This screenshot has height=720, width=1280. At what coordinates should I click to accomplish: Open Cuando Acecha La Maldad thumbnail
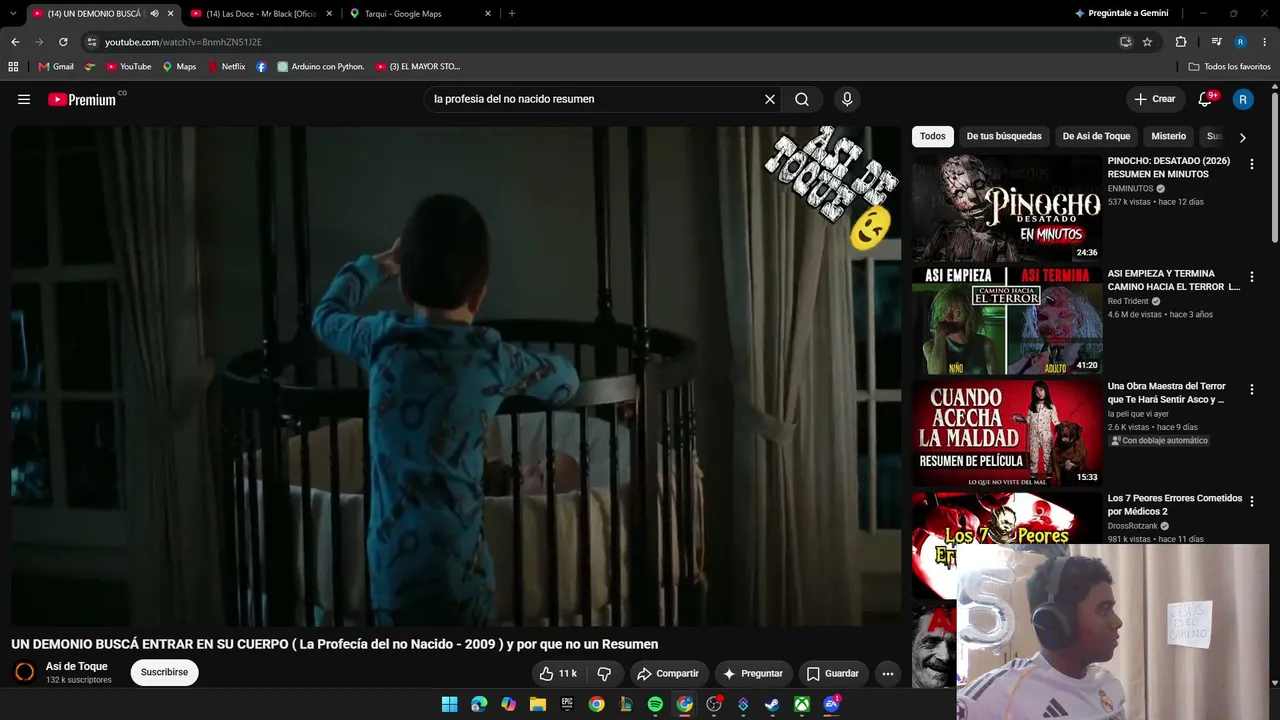tap(1007, 433)
